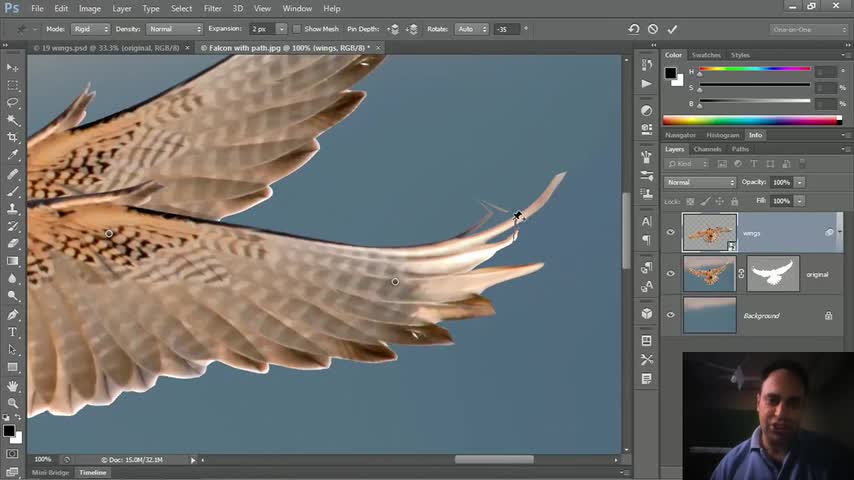Screen dimensions: 854x480
Task: Open the Density dropdown
Action: [x=174, y=29]
